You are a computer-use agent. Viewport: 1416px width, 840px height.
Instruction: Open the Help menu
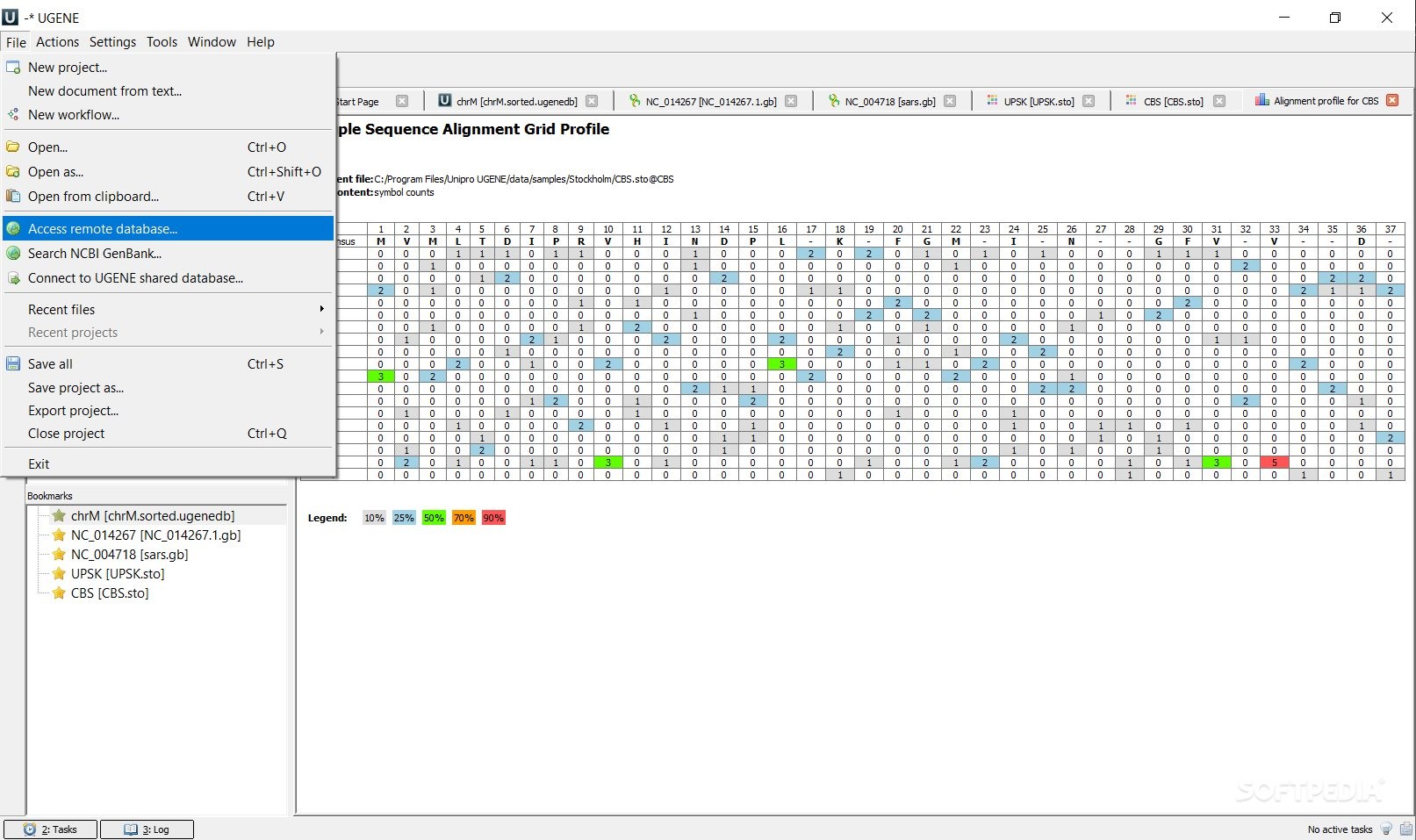261,42
